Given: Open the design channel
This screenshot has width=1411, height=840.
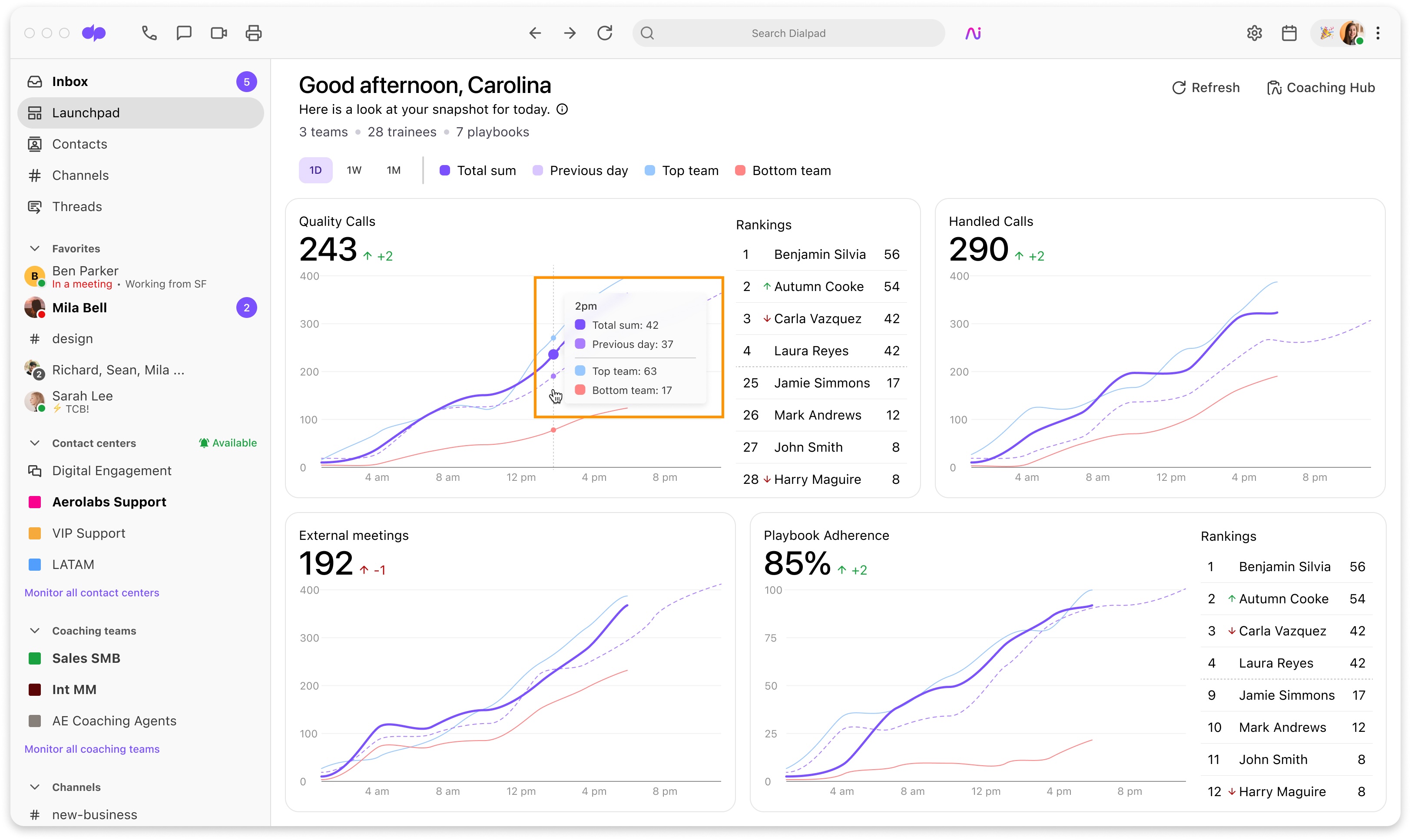Looking at the screenshot, I should (140, 338).
